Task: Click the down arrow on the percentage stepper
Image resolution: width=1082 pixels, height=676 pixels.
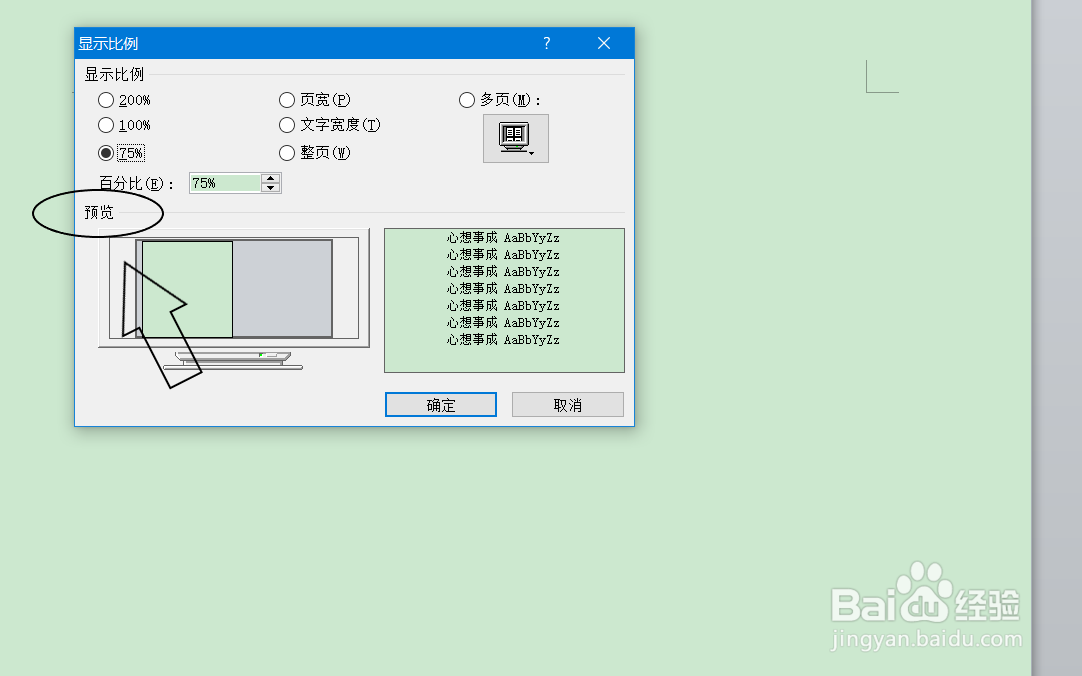Action: click(x=272, y=187)
